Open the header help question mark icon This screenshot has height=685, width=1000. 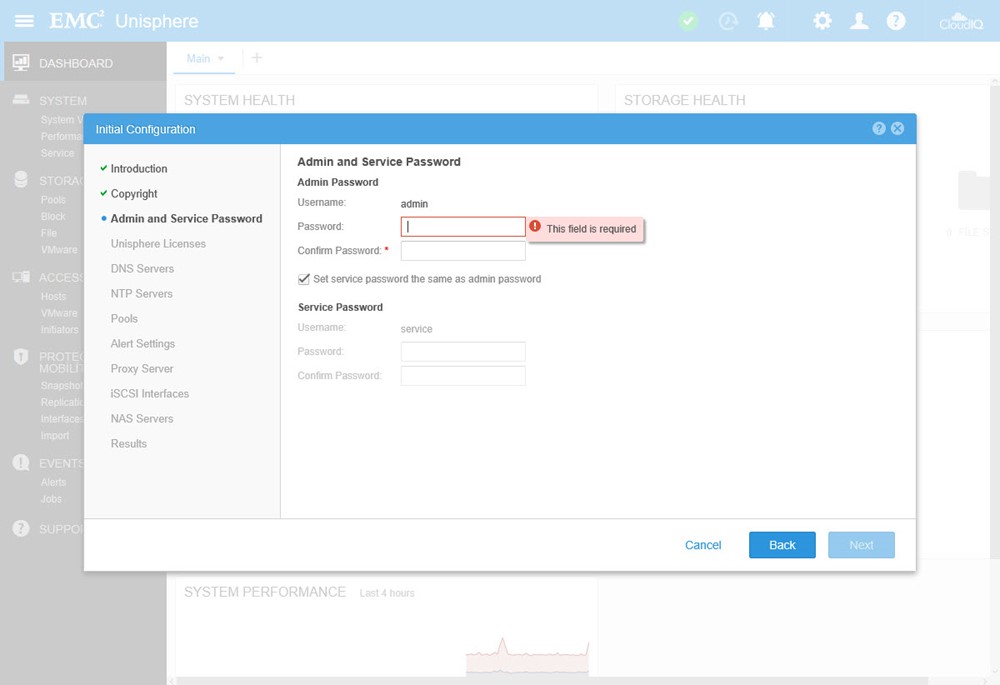(x=896, y=21)
